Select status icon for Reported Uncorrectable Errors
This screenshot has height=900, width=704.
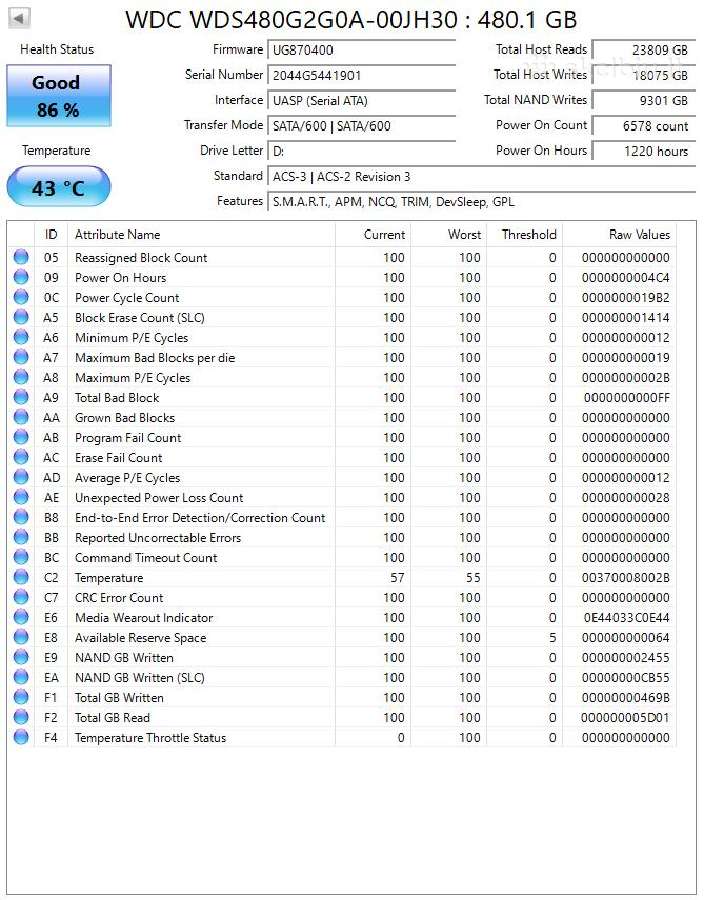click(x=21, y=537)
